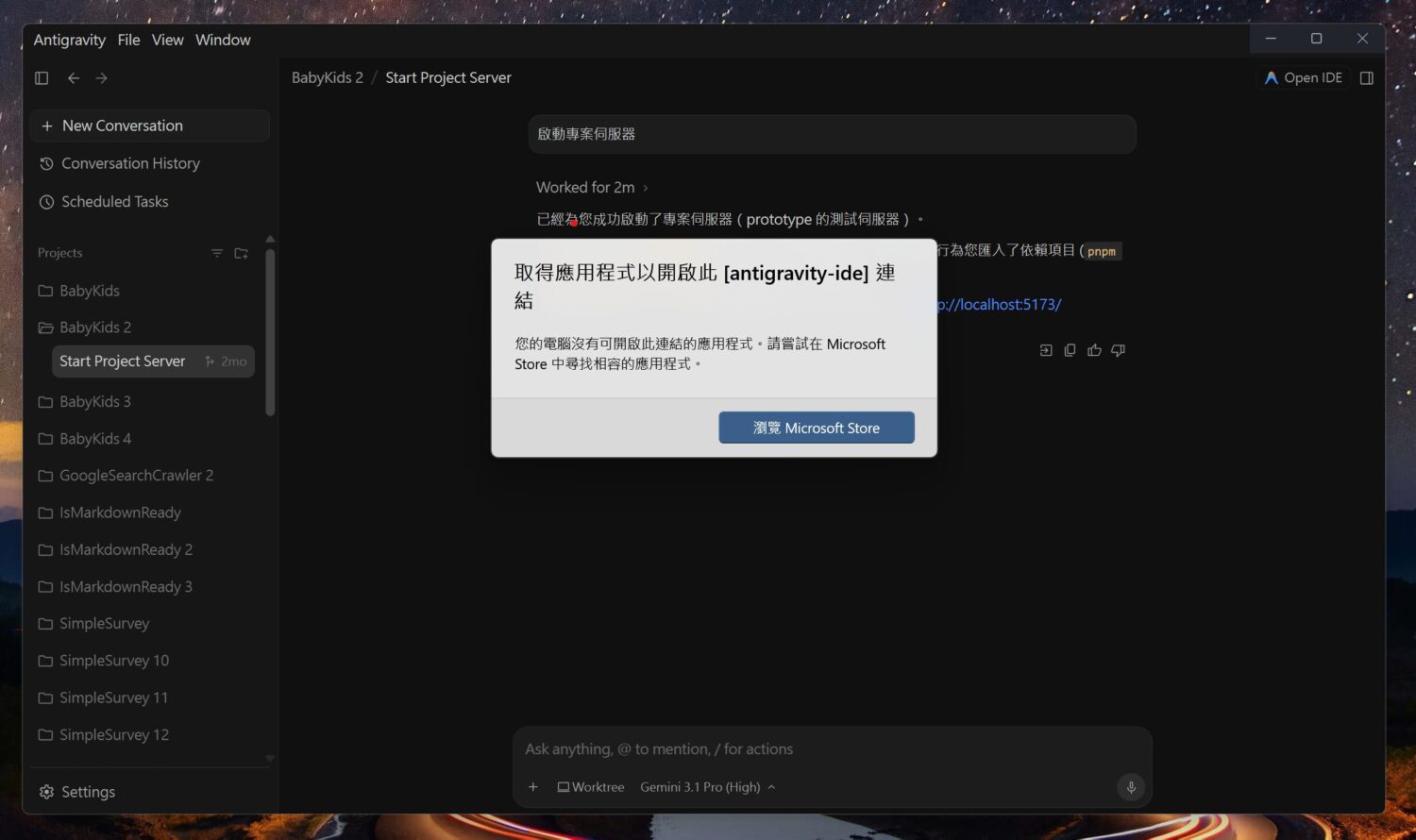Toggle the left sidebar panel icon

tap(42, 78)
